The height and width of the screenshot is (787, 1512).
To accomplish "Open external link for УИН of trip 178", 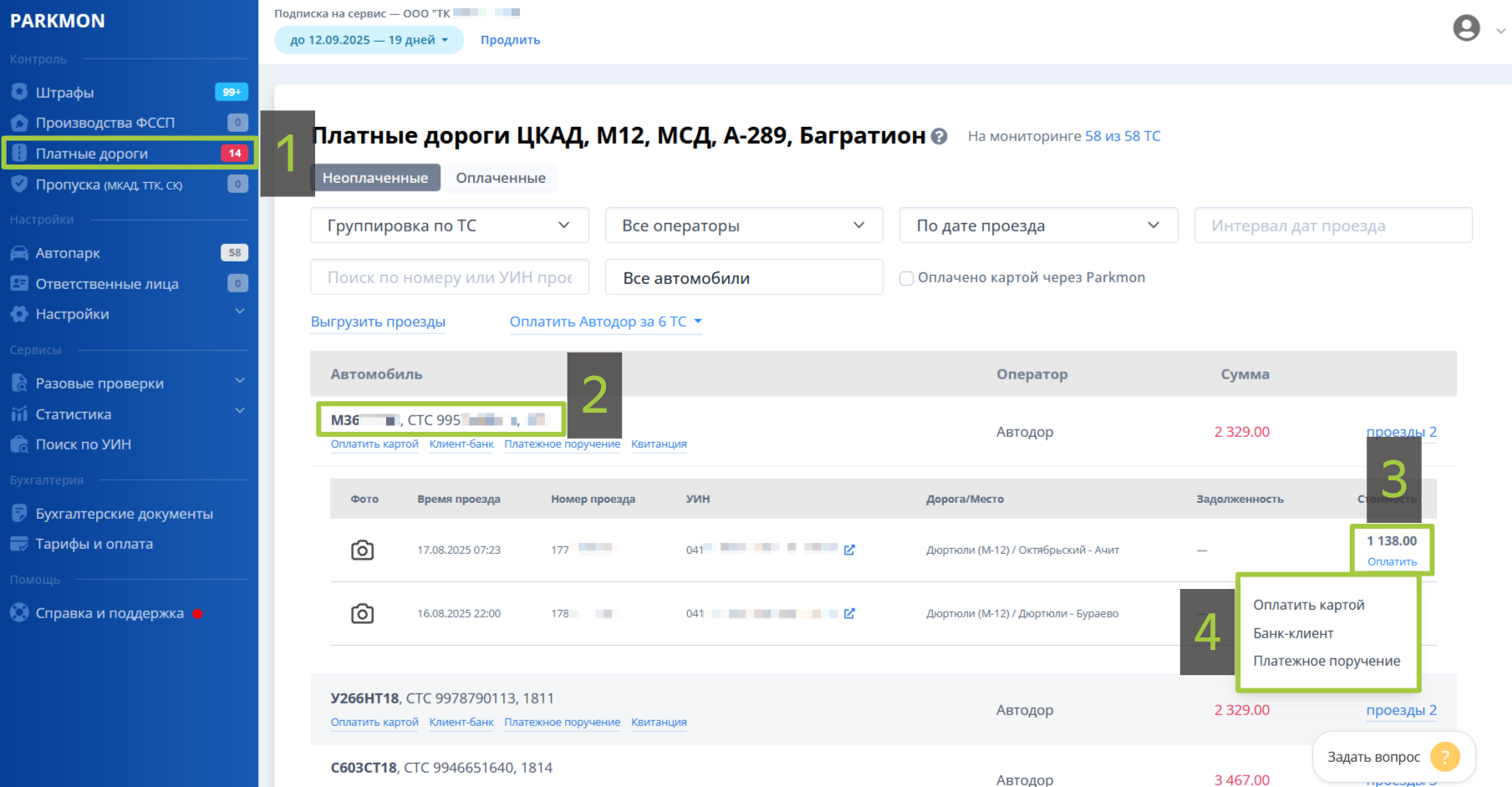I will (x=849, y=613).
